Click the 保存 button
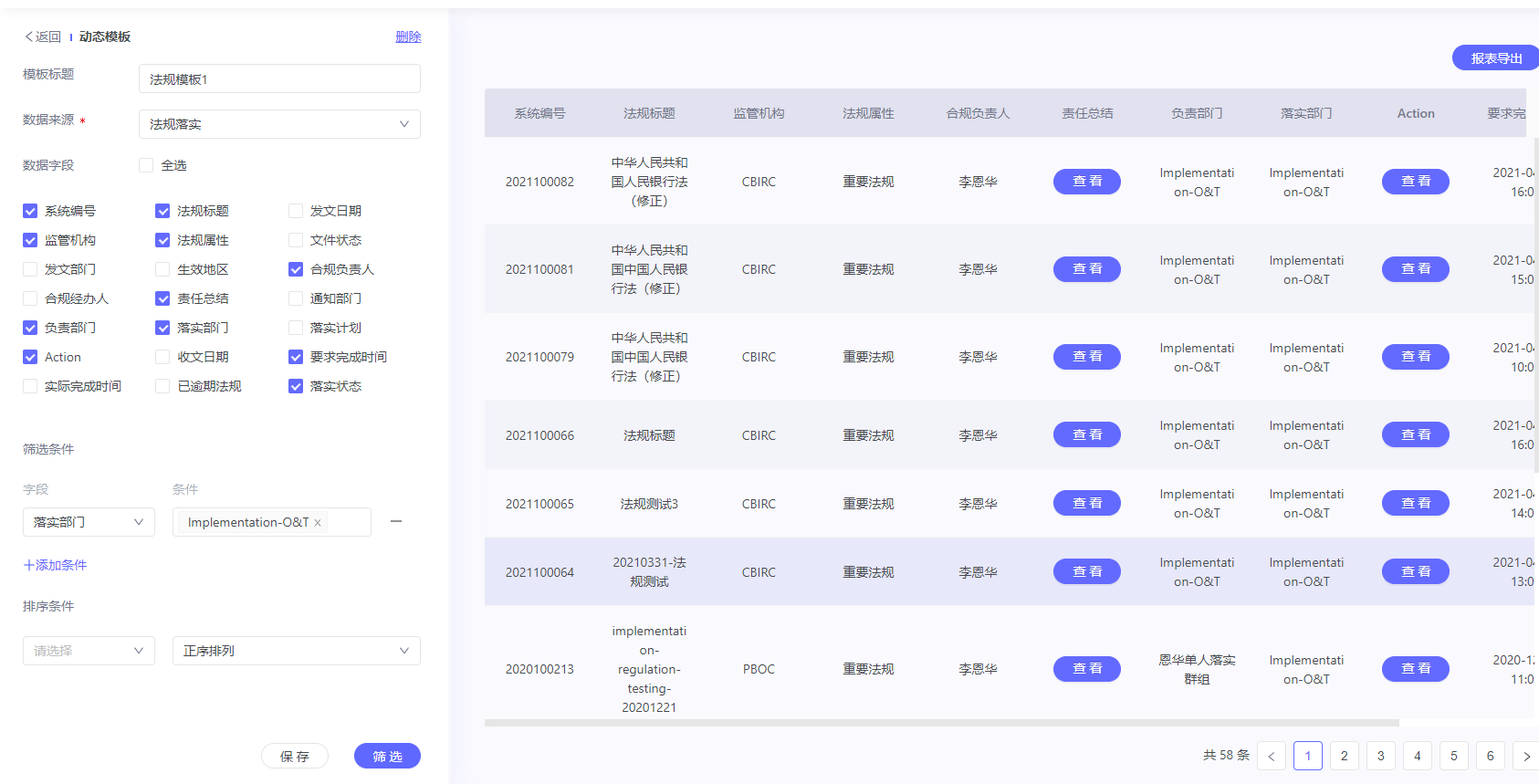The height and width of the screenshot is (784, 1539). coord(295,756)
